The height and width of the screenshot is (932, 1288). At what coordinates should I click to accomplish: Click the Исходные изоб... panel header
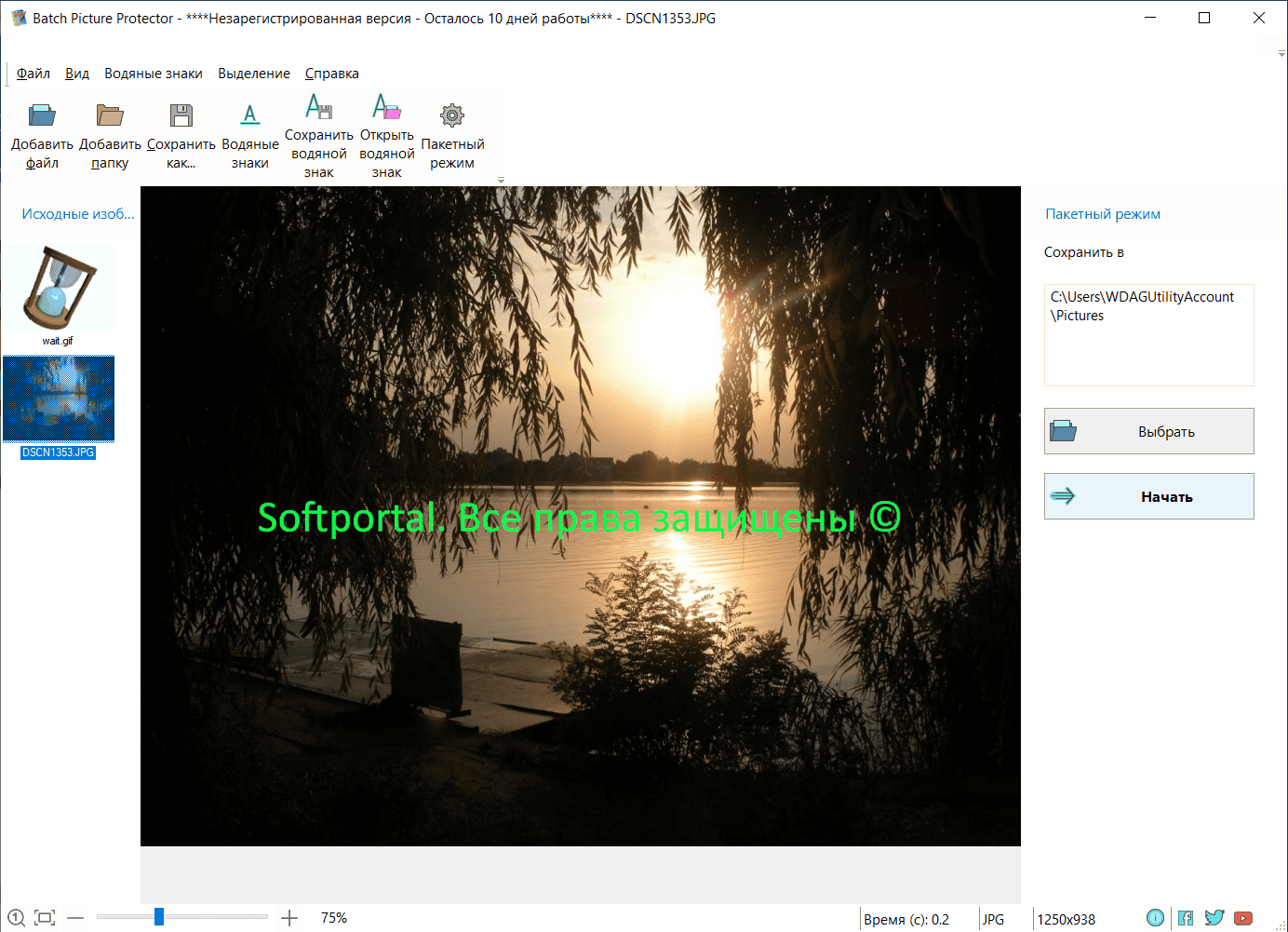(x=78, y=214)
